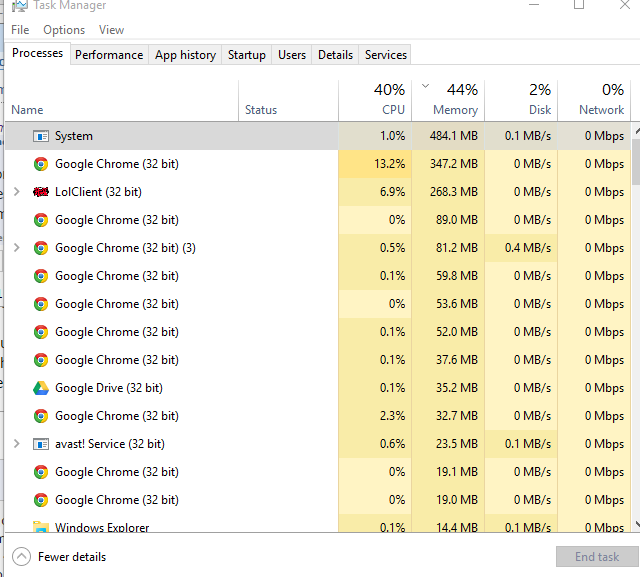Click Chrome icon in the 37.6 MB row
The image size is (640, 577).
[41, 360]
